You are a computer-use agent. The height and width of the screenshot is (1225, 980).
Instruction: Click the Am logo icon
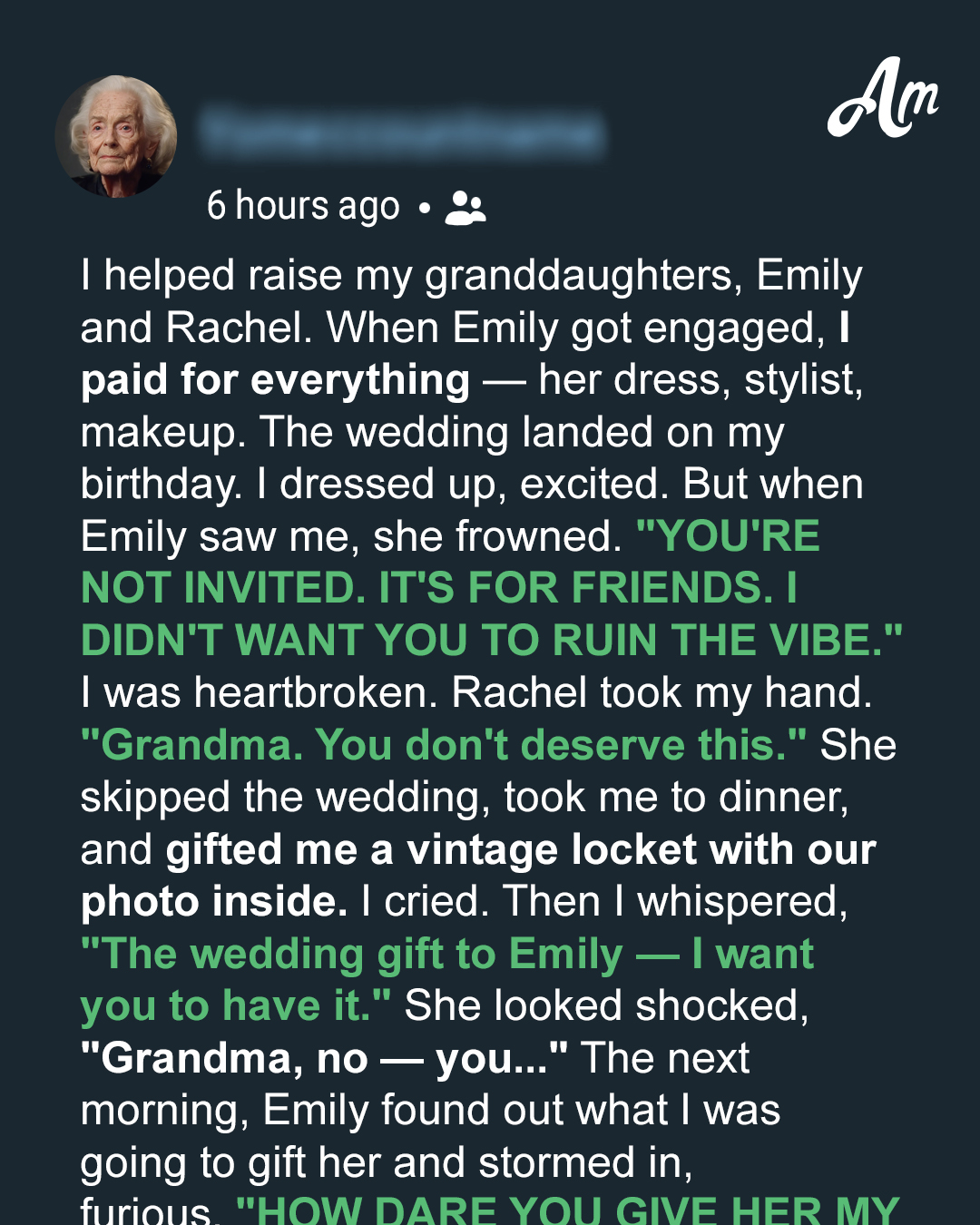click(x=883, y=98)
